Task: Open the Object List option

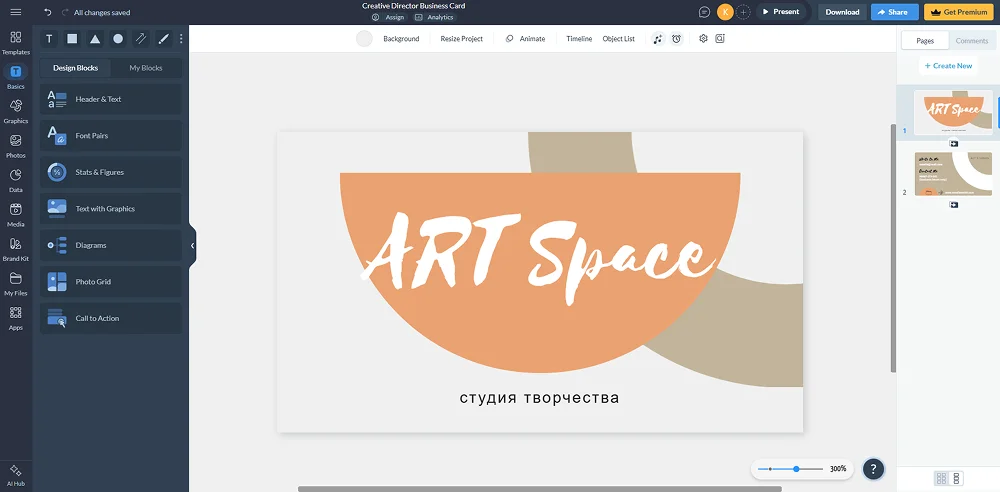Action: pos(619,39)
